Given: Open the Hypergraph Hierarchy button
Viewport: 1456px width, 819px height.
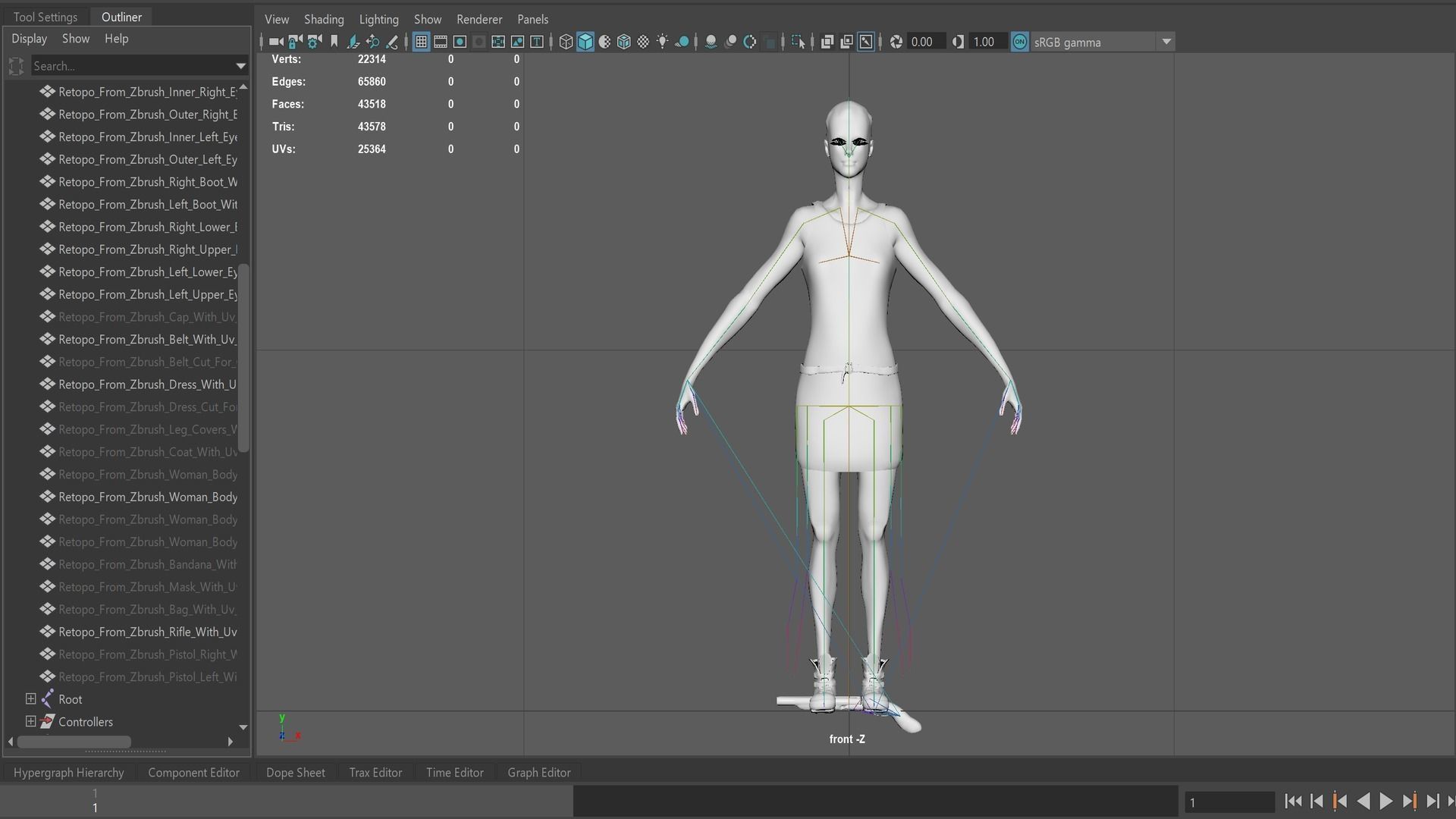Looking at the screenshot, I should click(68, 773).
